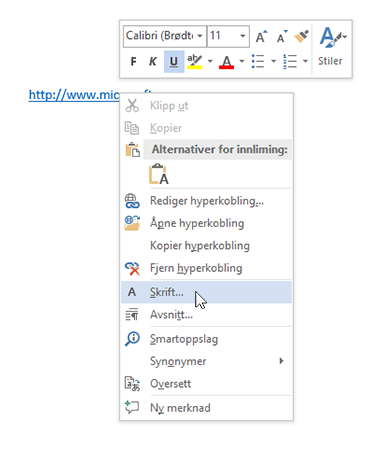The height and width of the screenshot is (454, 376).
Task: Open font color dropdown arrow
Action: coord(242,61)
